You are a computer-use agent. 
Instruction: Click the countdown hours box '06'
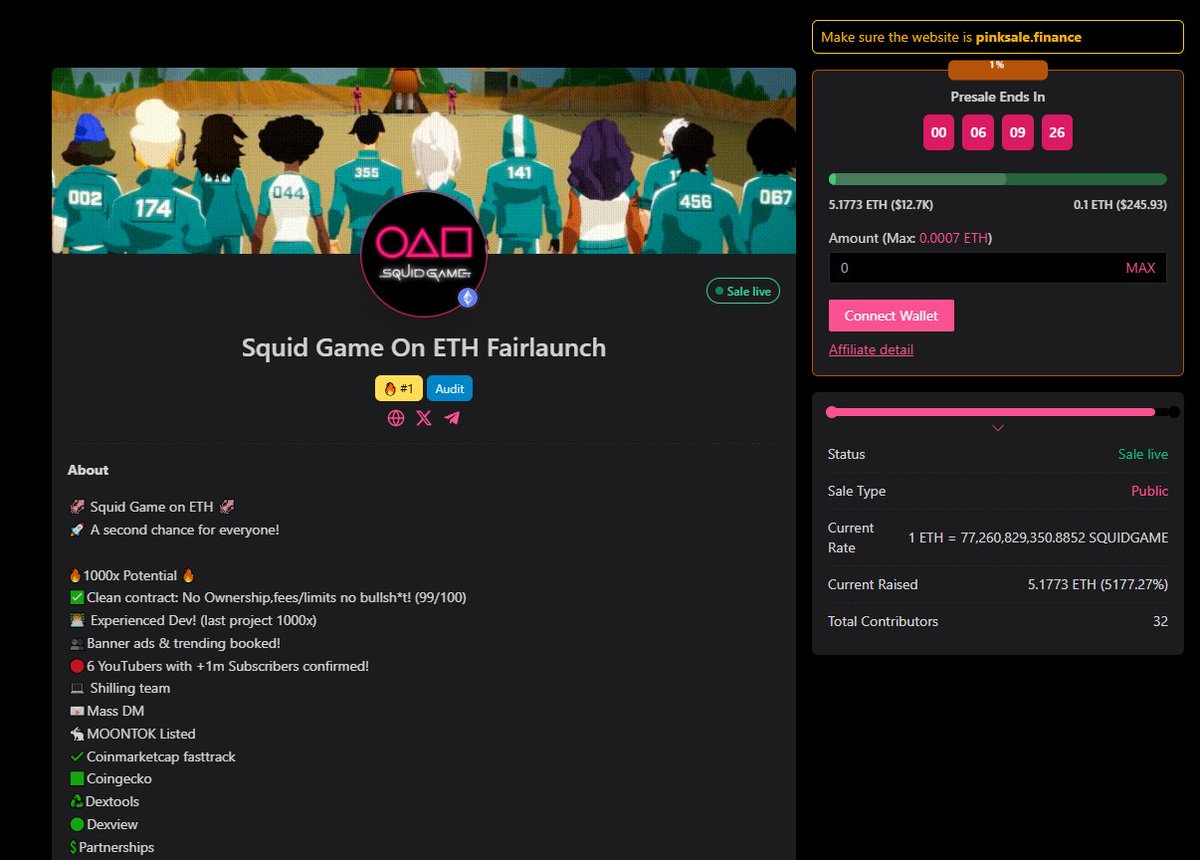(977, 133)
